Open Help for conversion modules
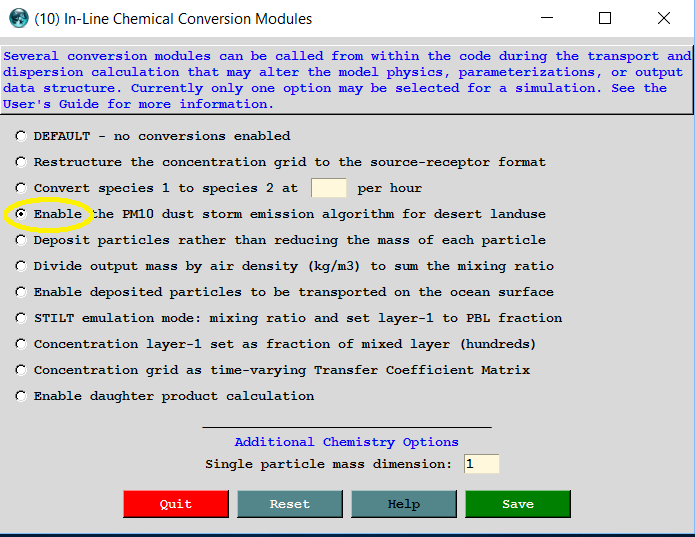Screen dimensions: 695x537 [403, 504]
